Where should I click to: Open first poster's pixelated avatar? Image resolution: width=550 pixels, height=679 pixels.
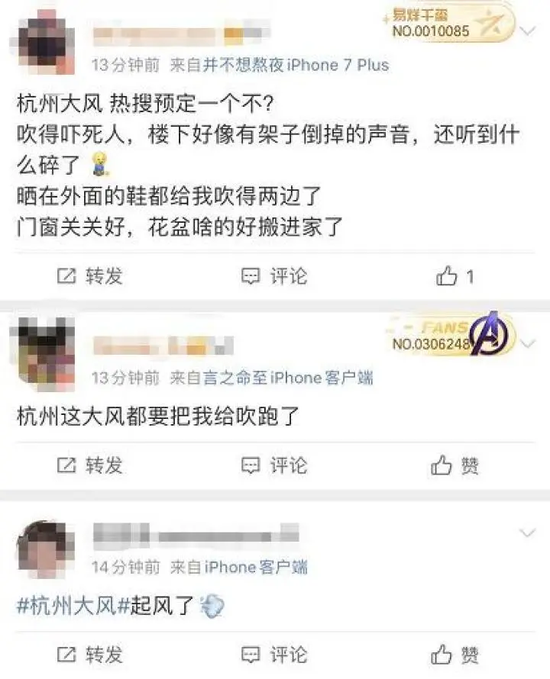pos(42,42)
